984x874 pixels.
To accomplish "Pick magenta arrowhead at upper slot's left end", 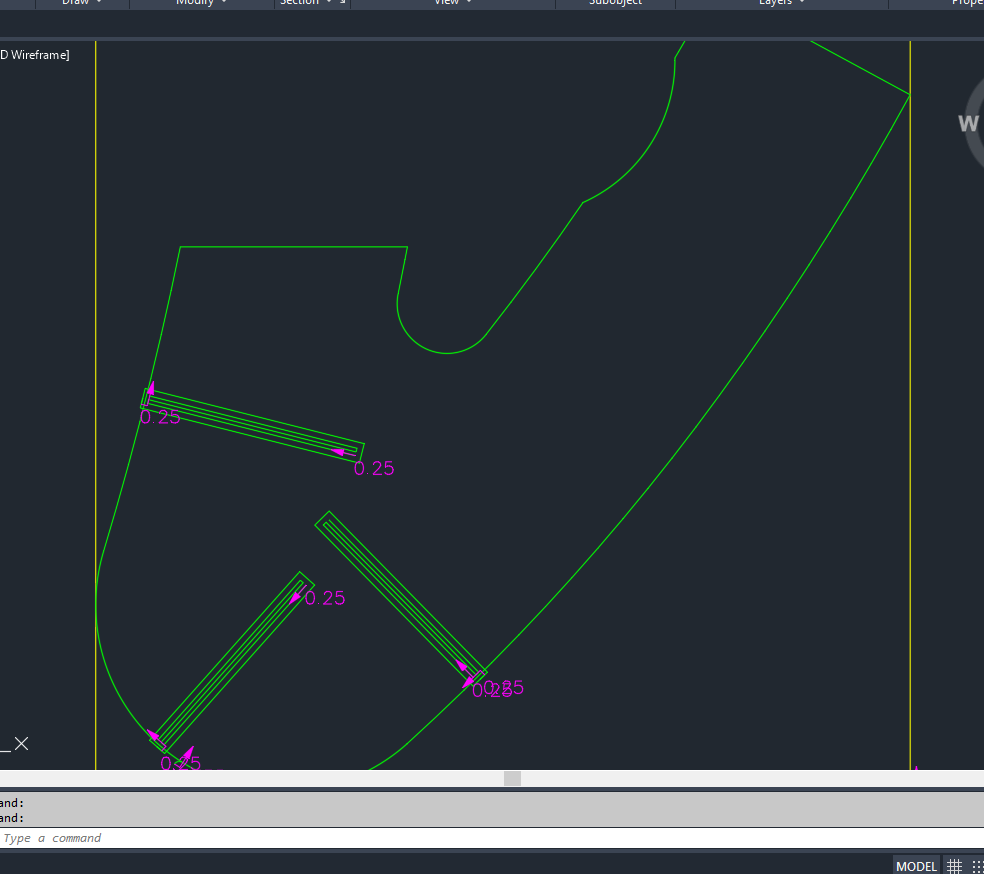I will tap(150, 391).
